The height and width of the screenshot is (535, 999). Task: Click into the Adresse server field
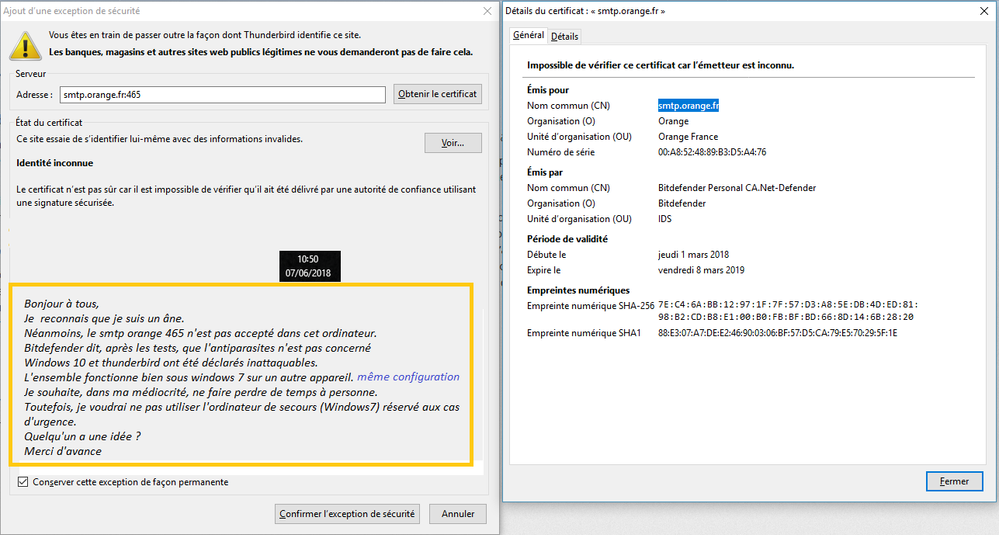pyautogui.click(x=222, y=94)
